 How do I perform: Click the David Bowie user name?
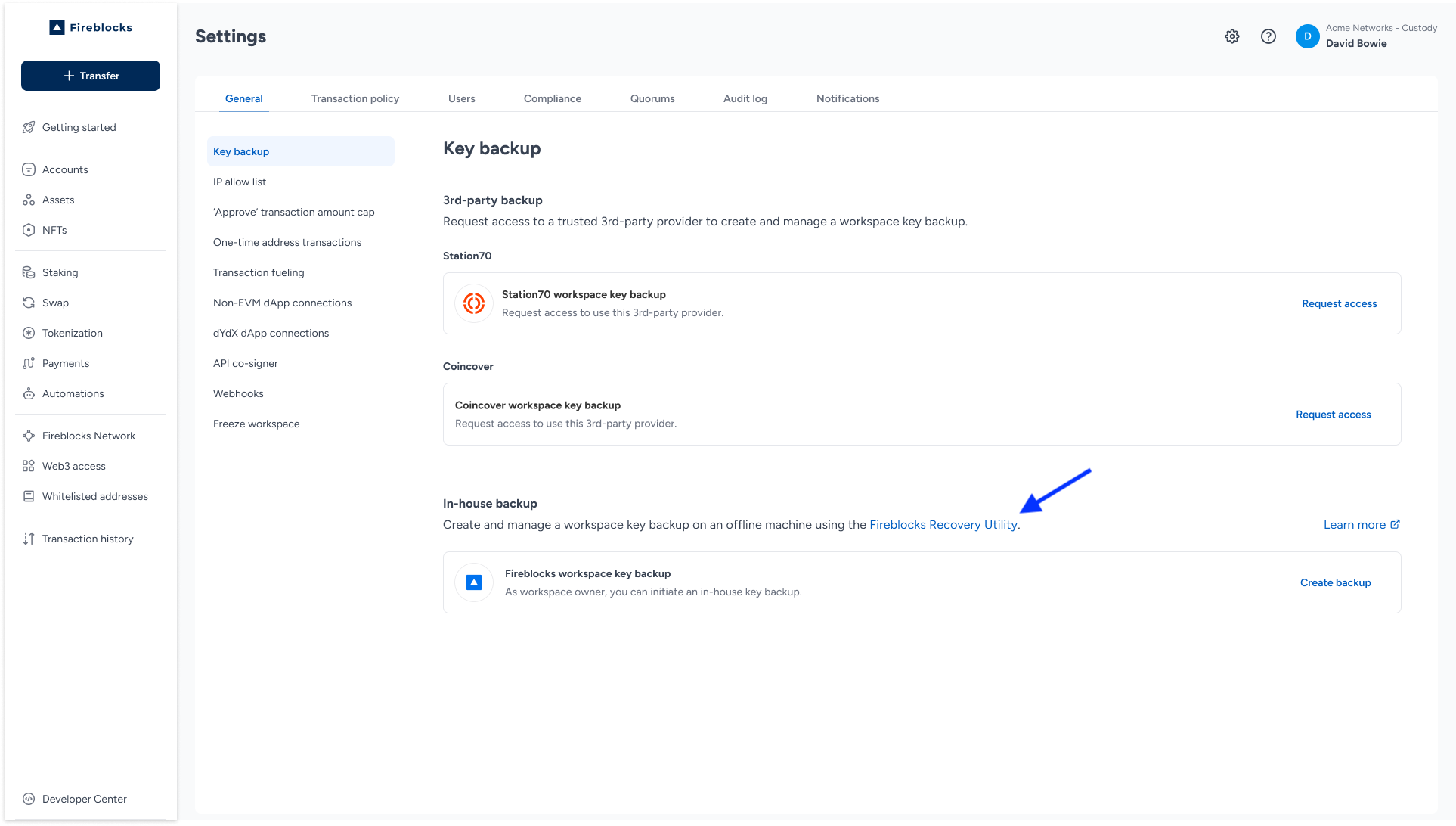(x=1356, y=44)
